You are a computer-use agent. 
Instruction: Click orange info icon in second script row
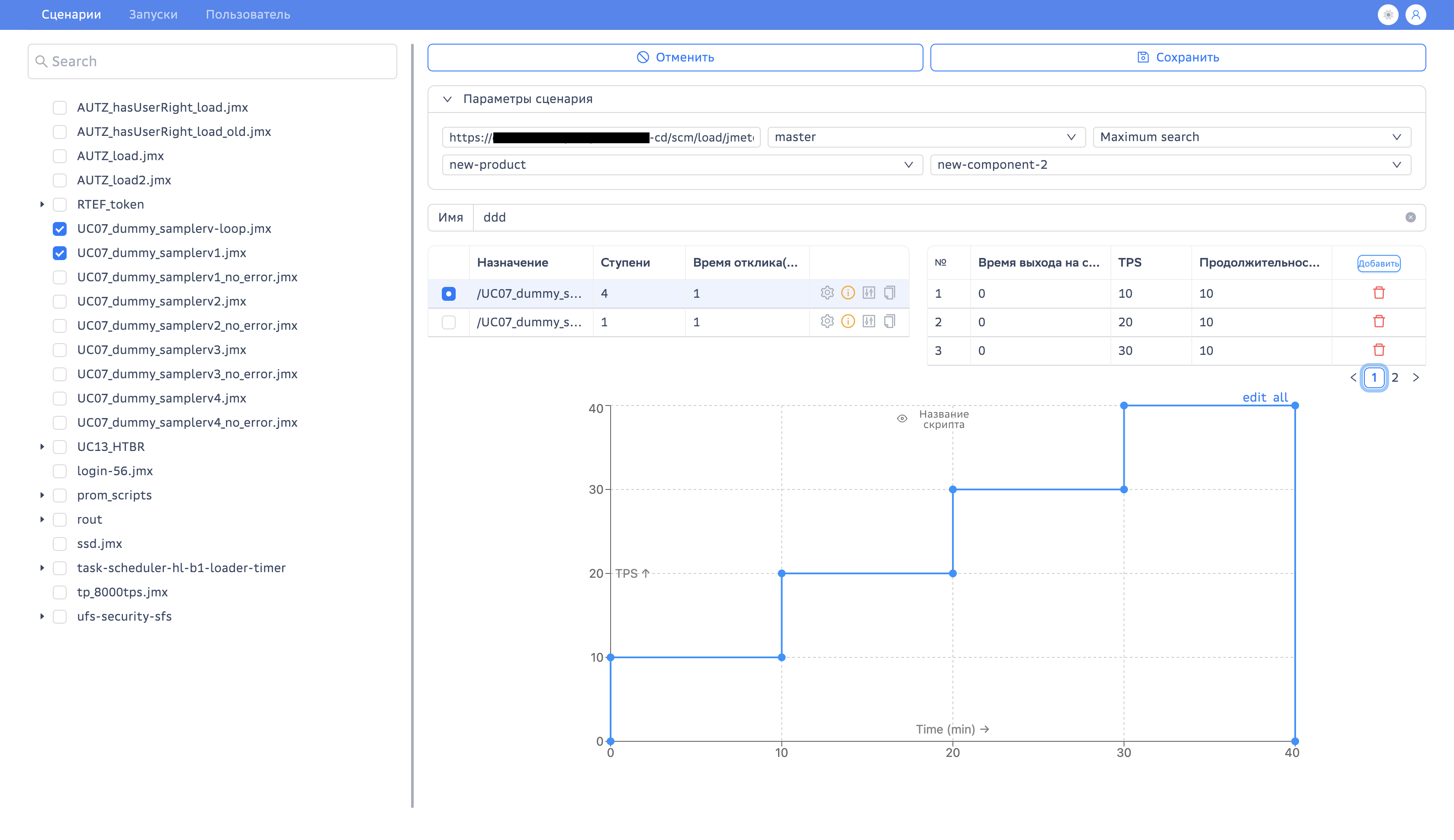pyautogui.click(x=848, y=322)
